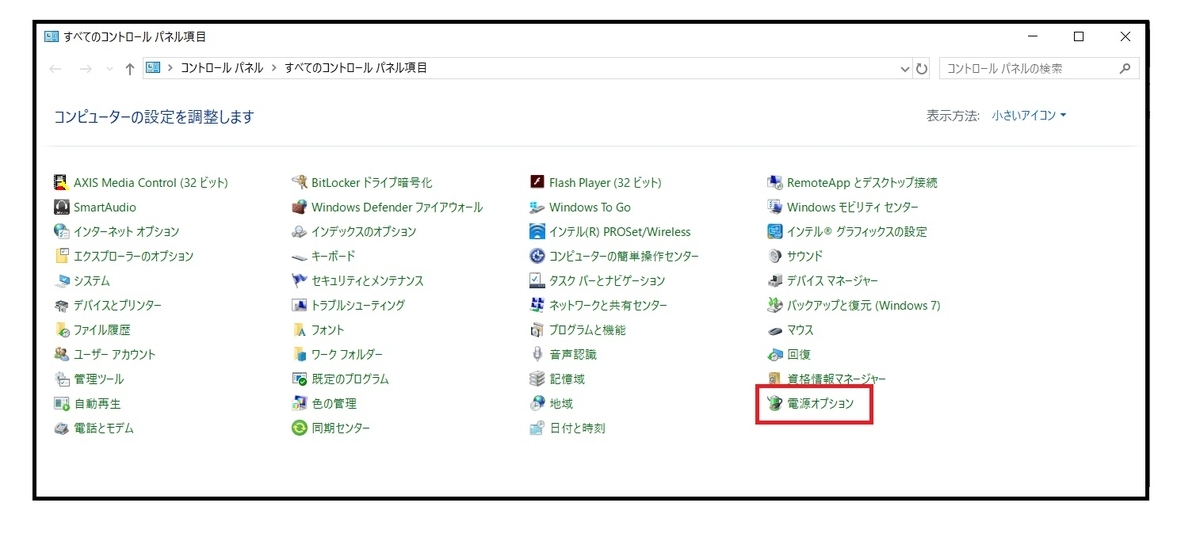1200x537 pixels.
Task: Open 回復 link
Action: coord(799,355)
